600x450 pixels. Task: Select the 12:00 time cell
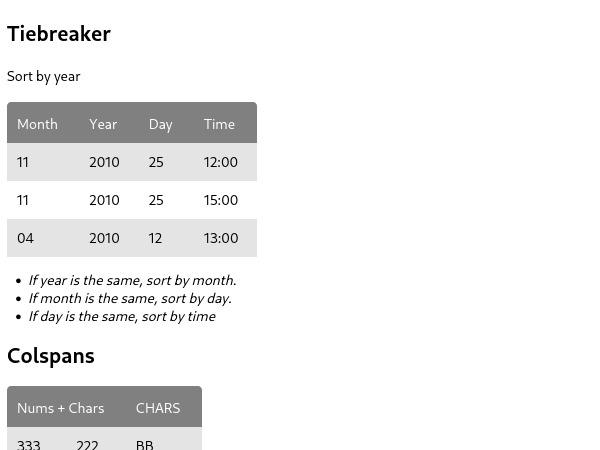[221, 162]
